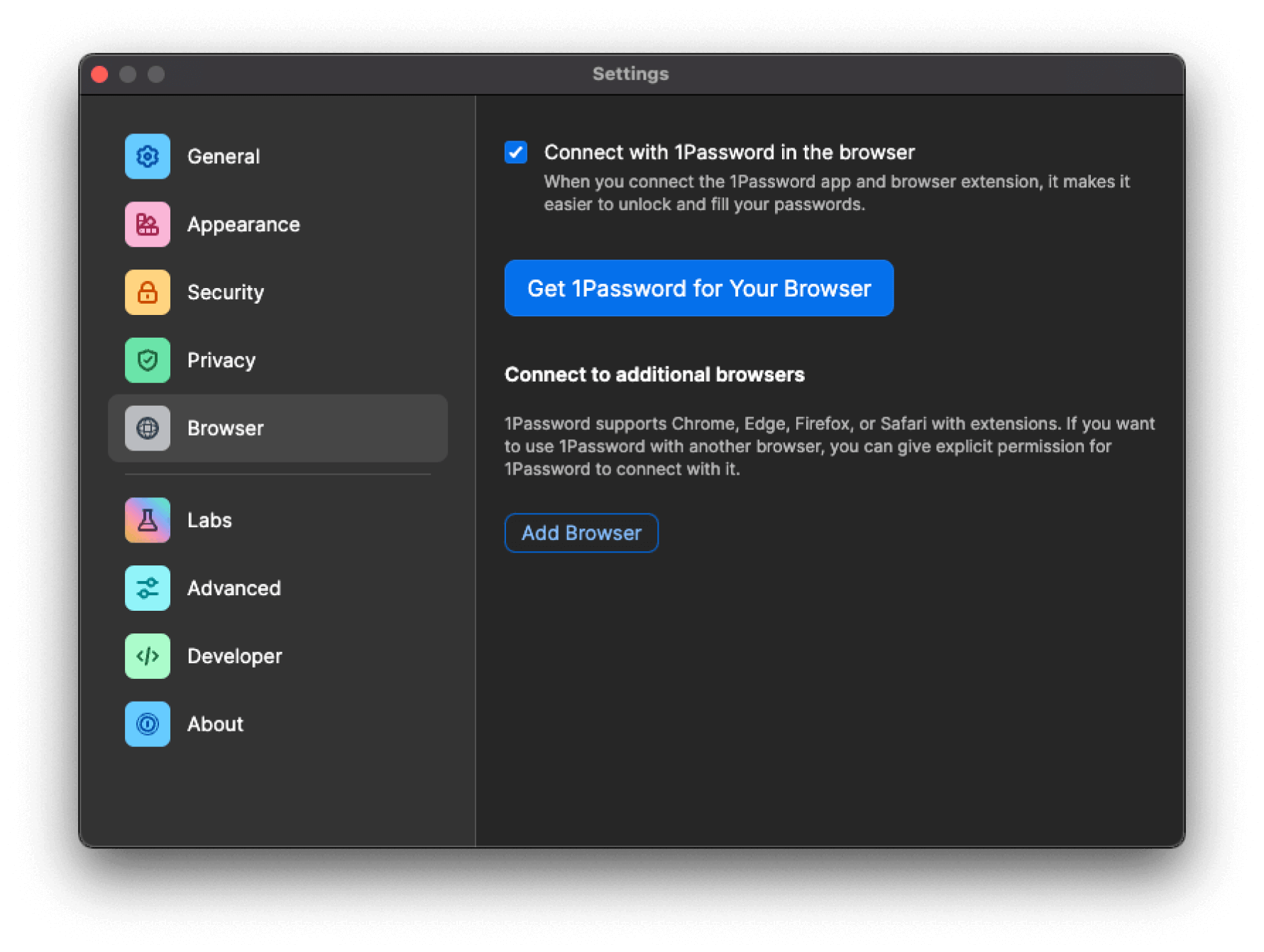The height and width of the screenshot is (952, 1264).
Task: Click the Settings window title bar
Action: 631,73
